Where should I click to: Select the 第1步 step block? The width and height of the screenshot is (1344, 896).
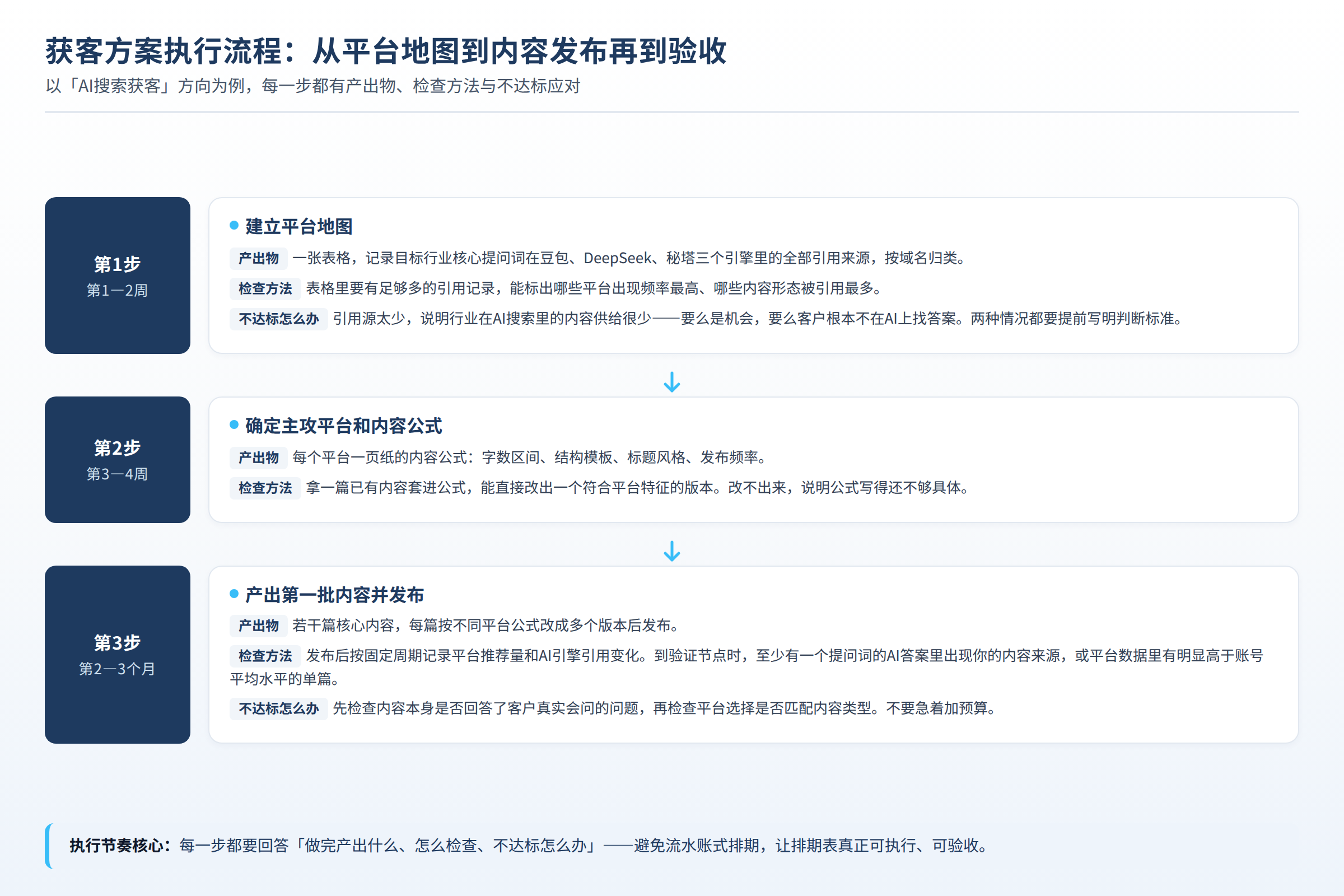pyautogui.click(x=117, y=276)
